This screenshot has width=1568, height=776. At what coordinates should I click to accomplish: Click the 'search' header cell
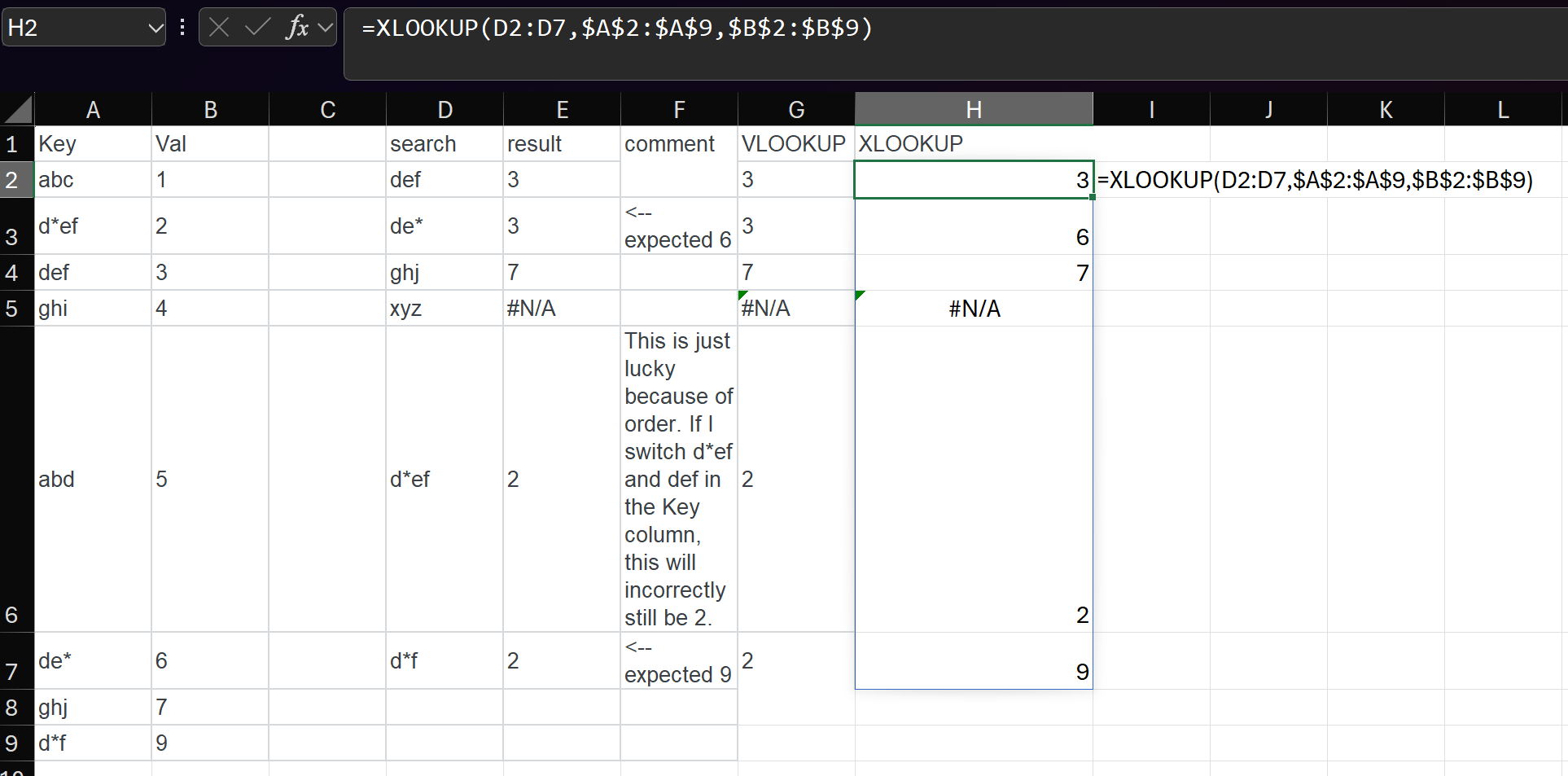point(445,144)
